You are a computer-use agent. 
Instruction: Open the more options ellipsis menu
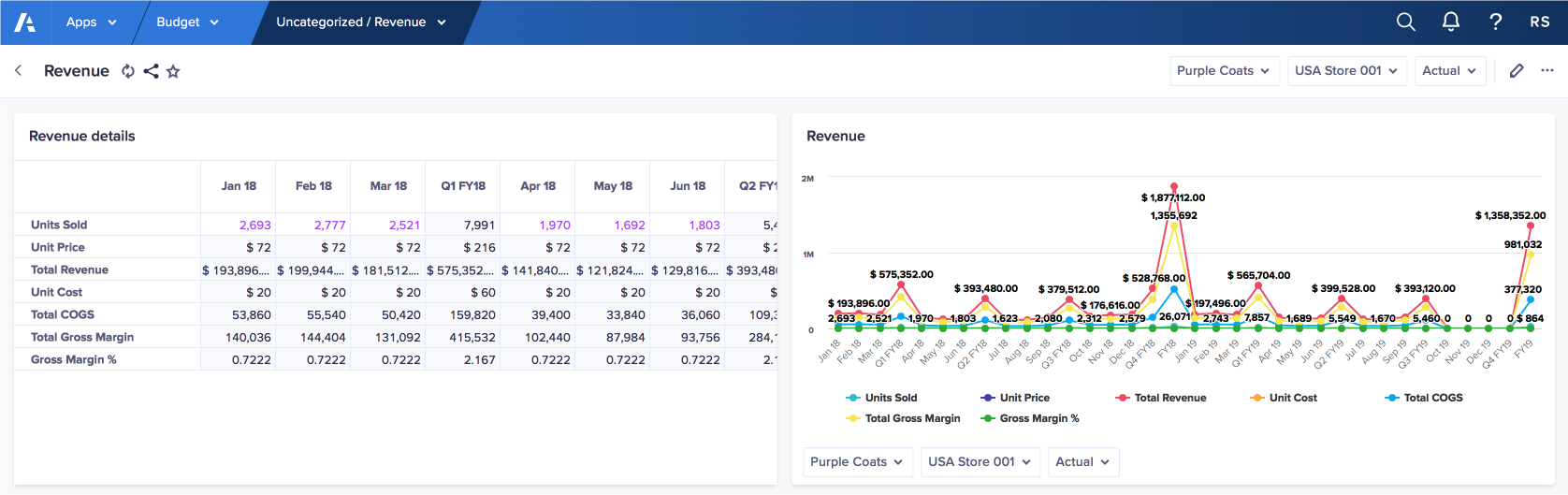1547,70
